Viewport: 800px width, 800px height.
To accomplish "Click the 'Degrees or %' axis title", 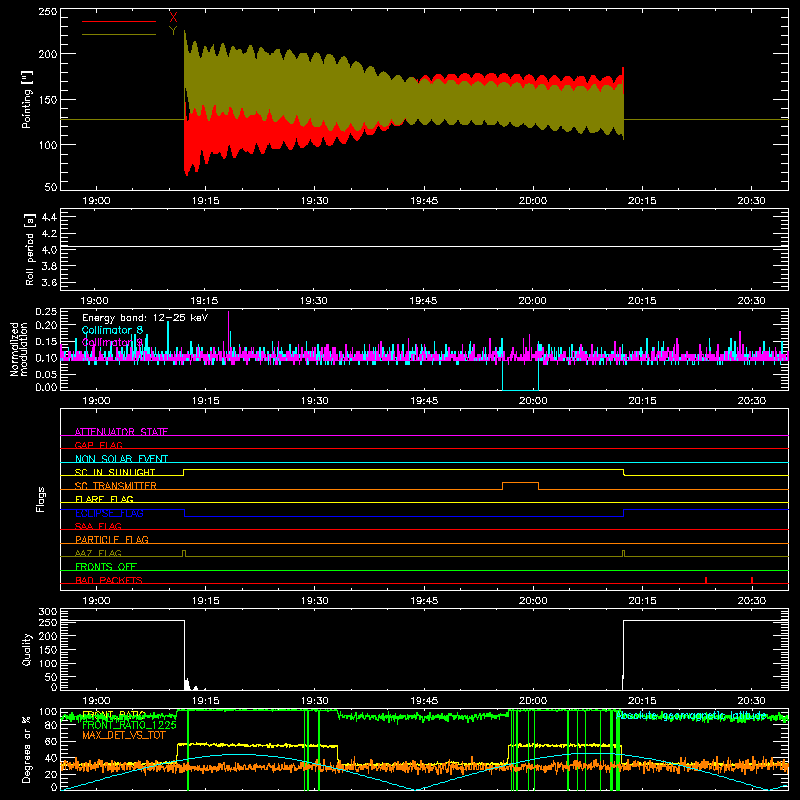I will click(26, 749).
